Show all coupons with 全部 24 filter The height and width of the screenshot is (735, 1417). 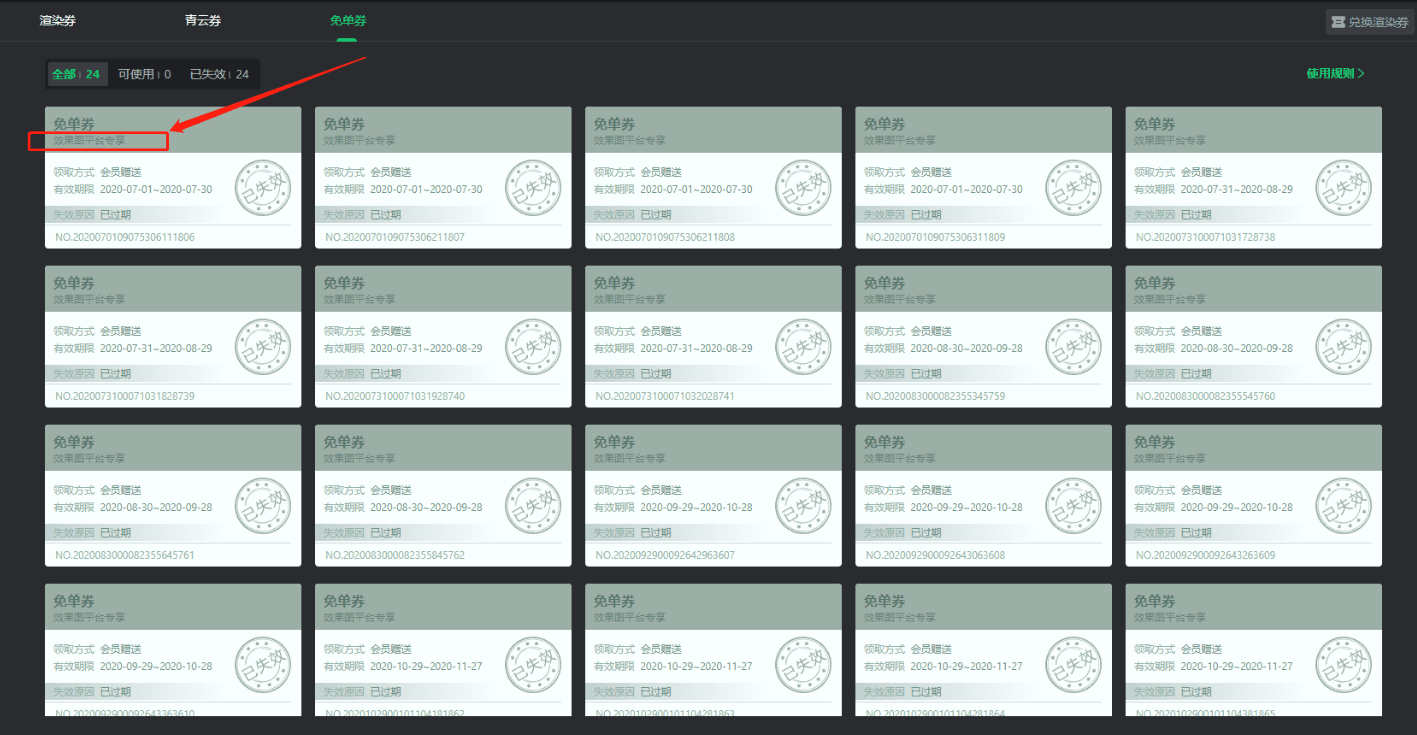click(76, 74)
